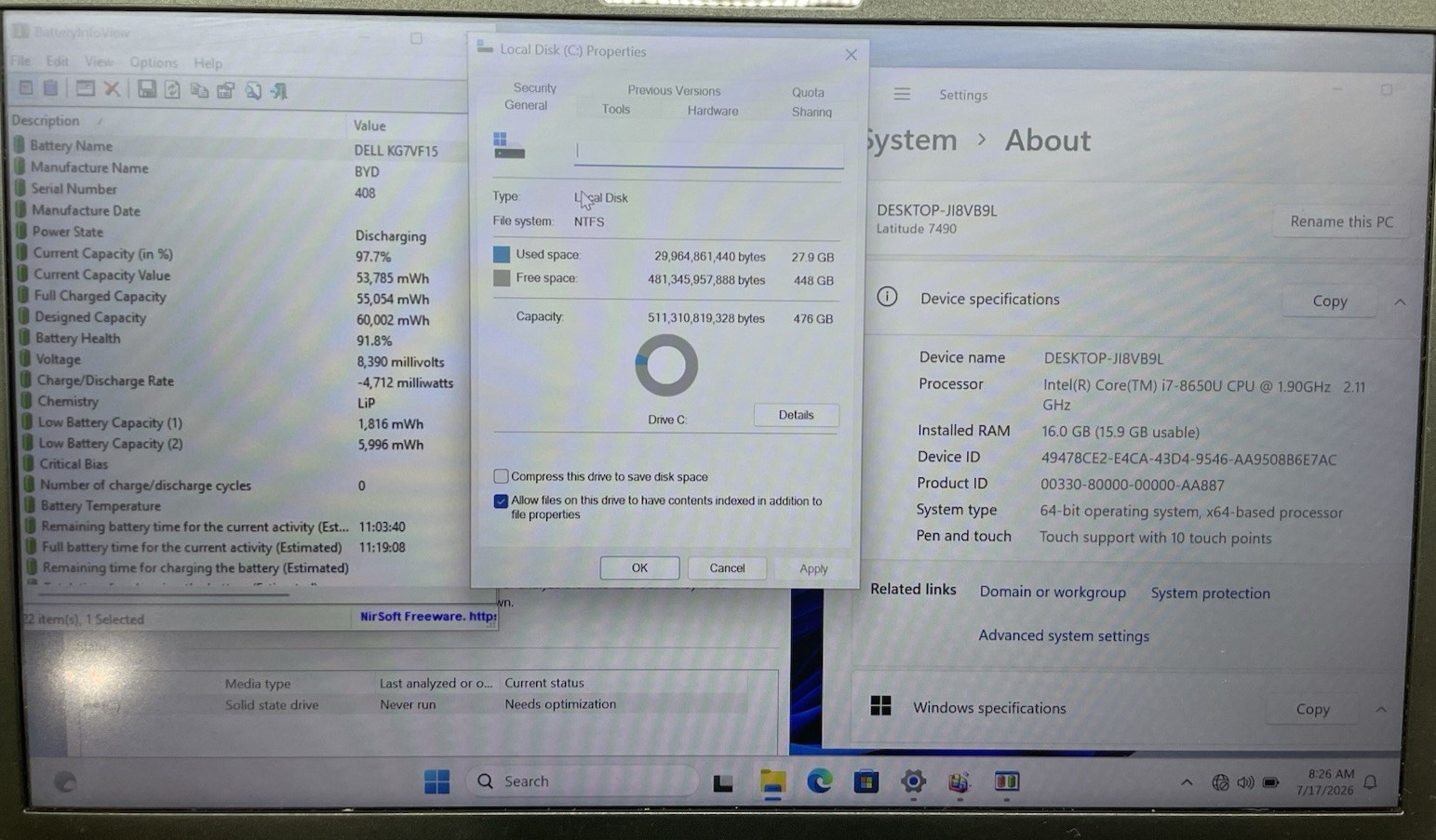Open the Settings hamburger navigation menu
Viewport: 1436px width, 840px height.
tap(901, 94)
